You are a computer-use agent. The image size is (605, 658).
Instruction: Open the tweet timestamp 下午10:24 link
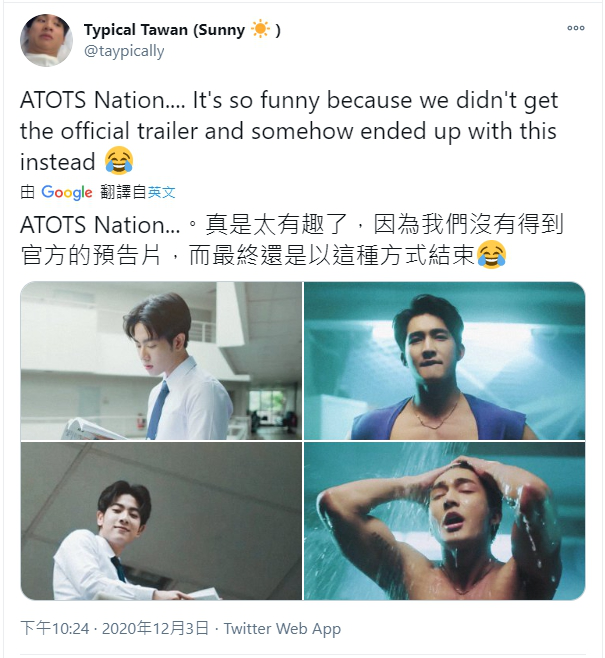tap(55, 628)
